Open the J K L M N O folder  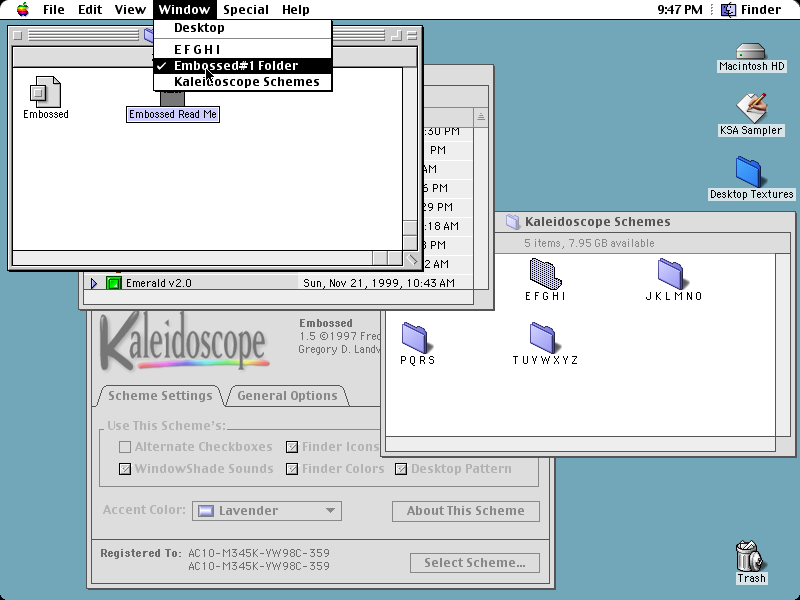[x=671, y=273]
